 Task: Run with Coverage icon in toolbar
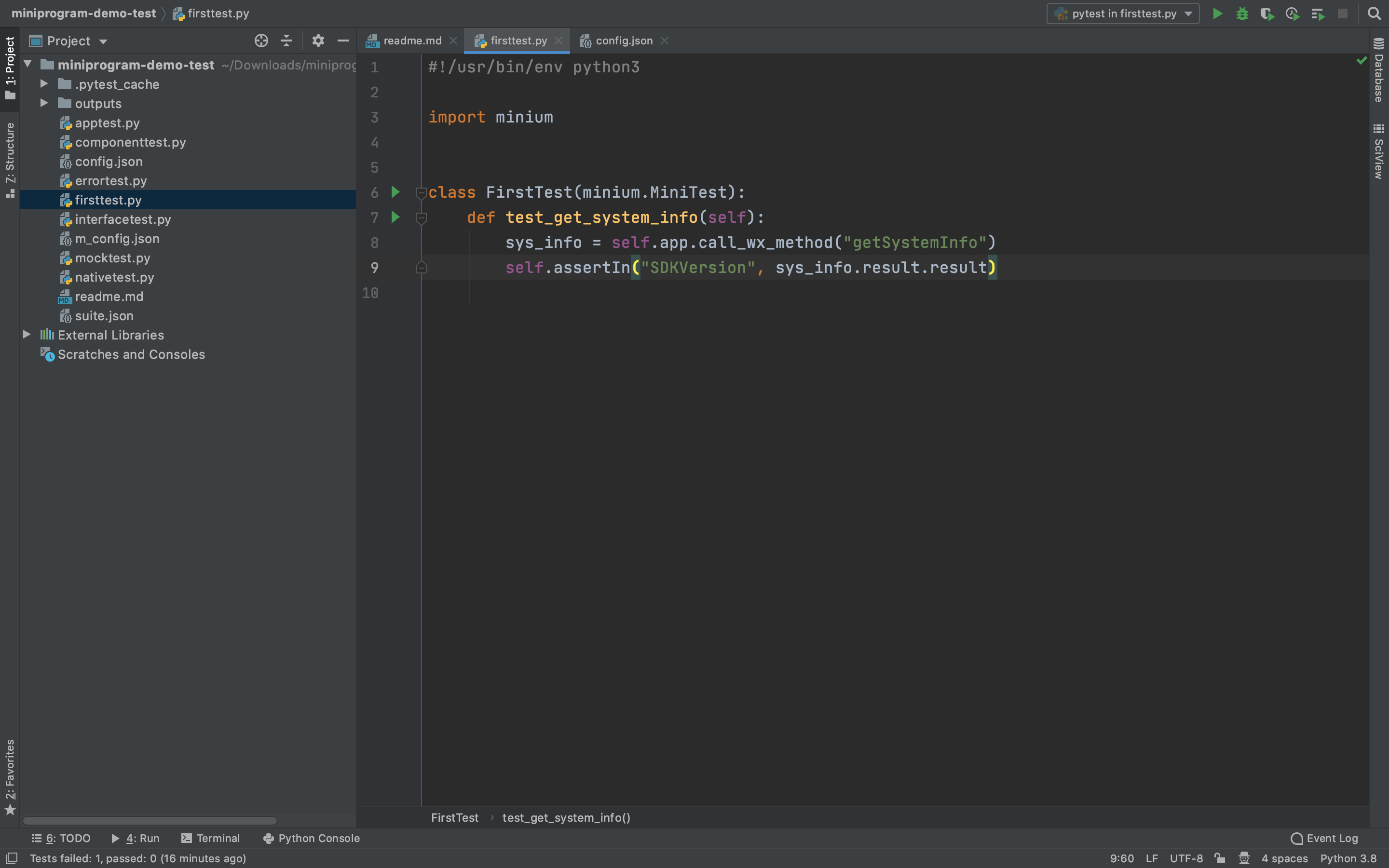coord(1267,14)
